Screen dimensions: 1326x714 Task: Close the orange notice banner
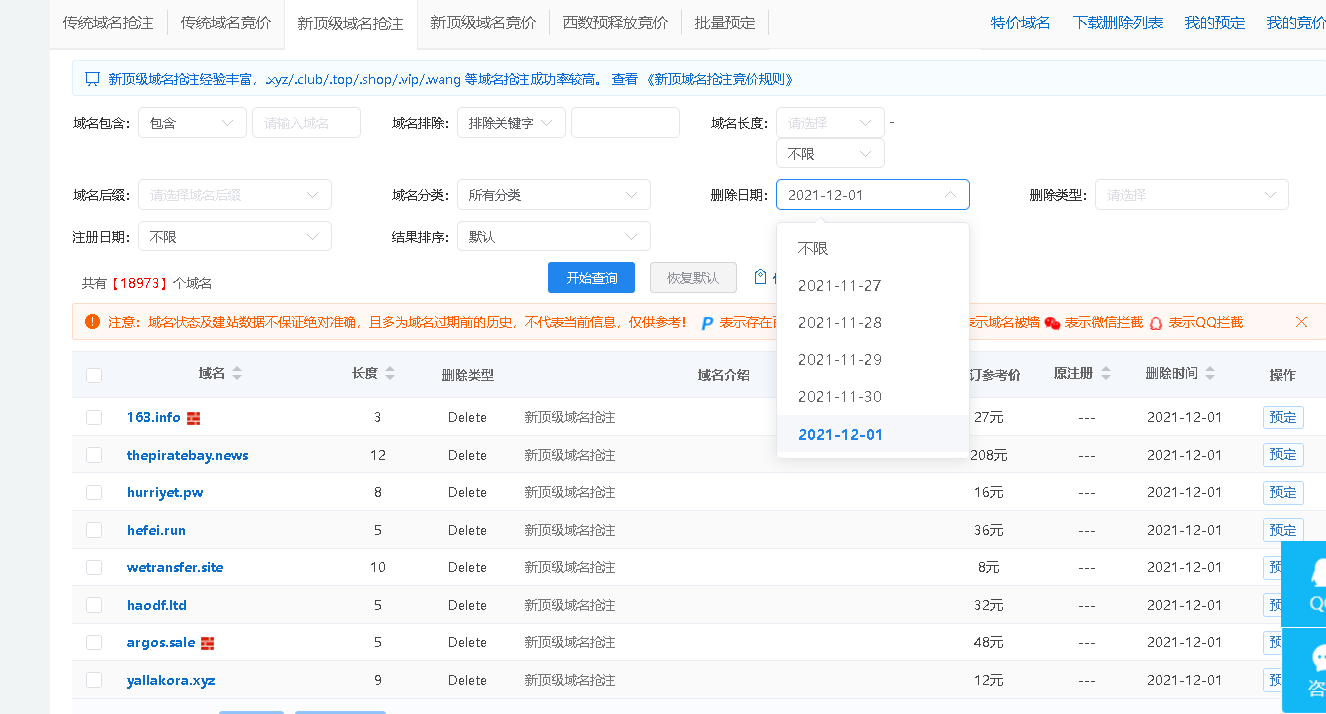click(1301, 322)
